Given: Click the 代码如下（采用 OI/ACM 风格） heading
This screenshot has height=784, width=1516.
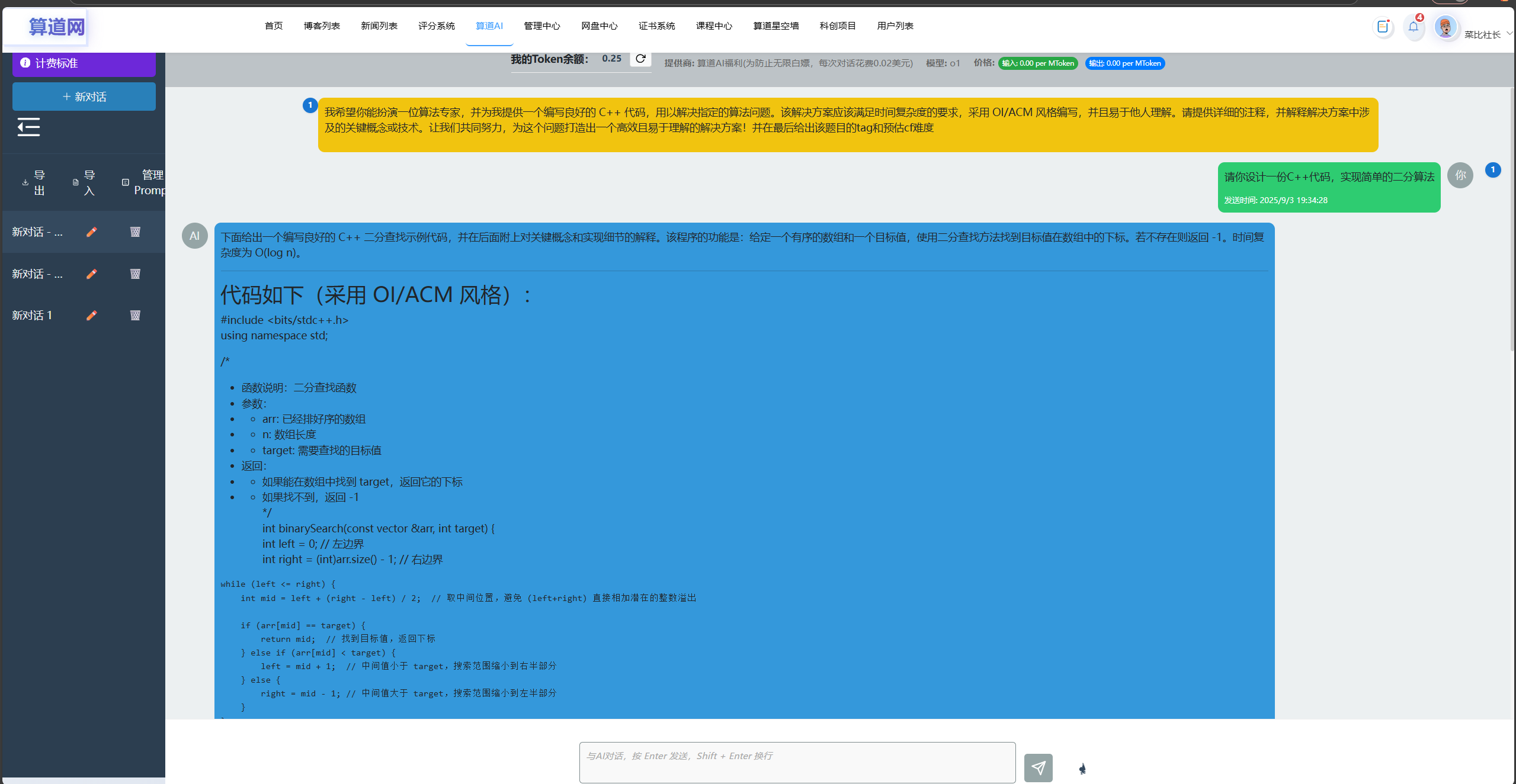Looking at the screenshot, I should [x=377, y=295].
